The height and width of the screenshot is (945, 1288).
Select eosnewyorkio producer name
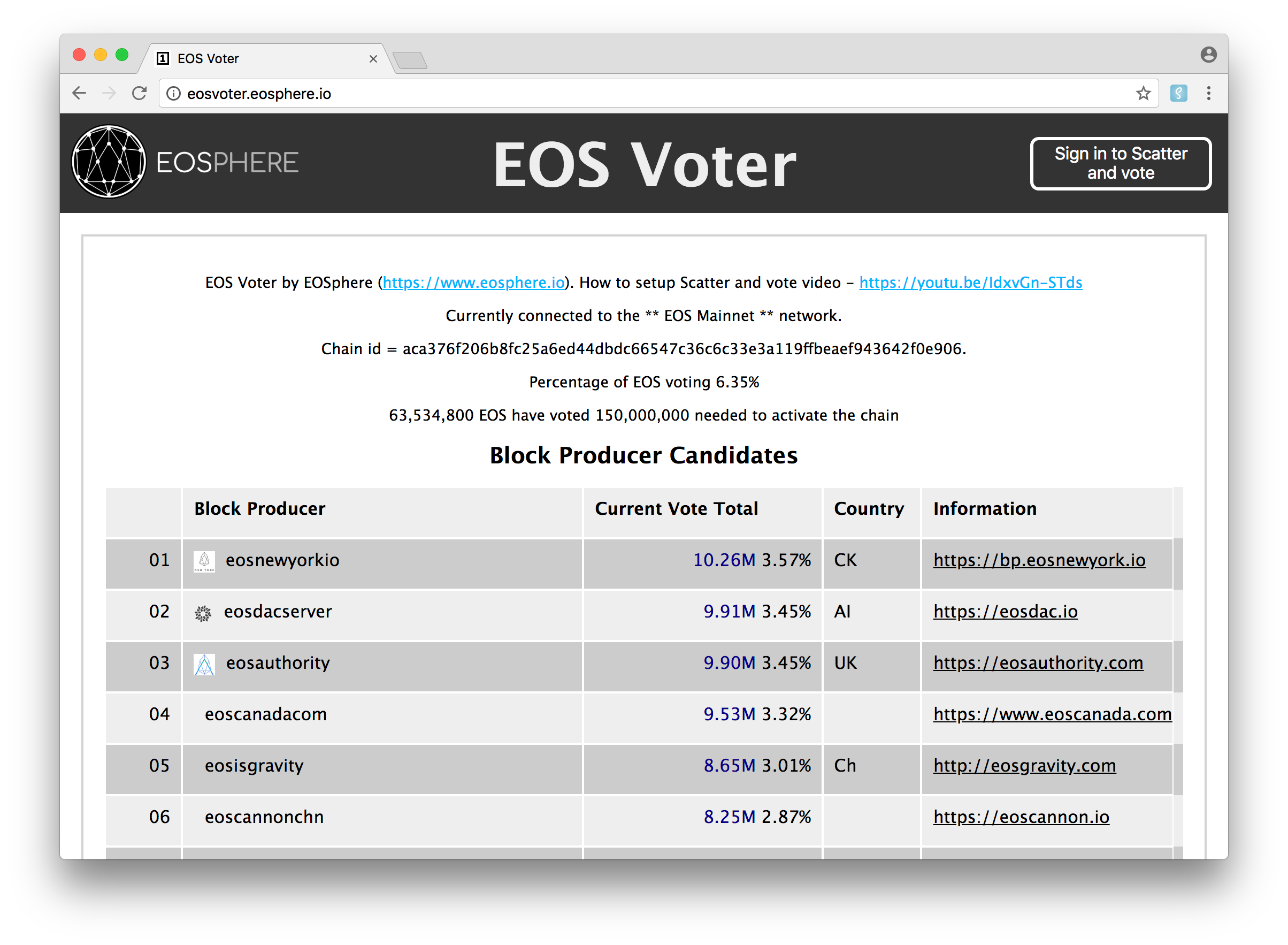tap(282, 560)
